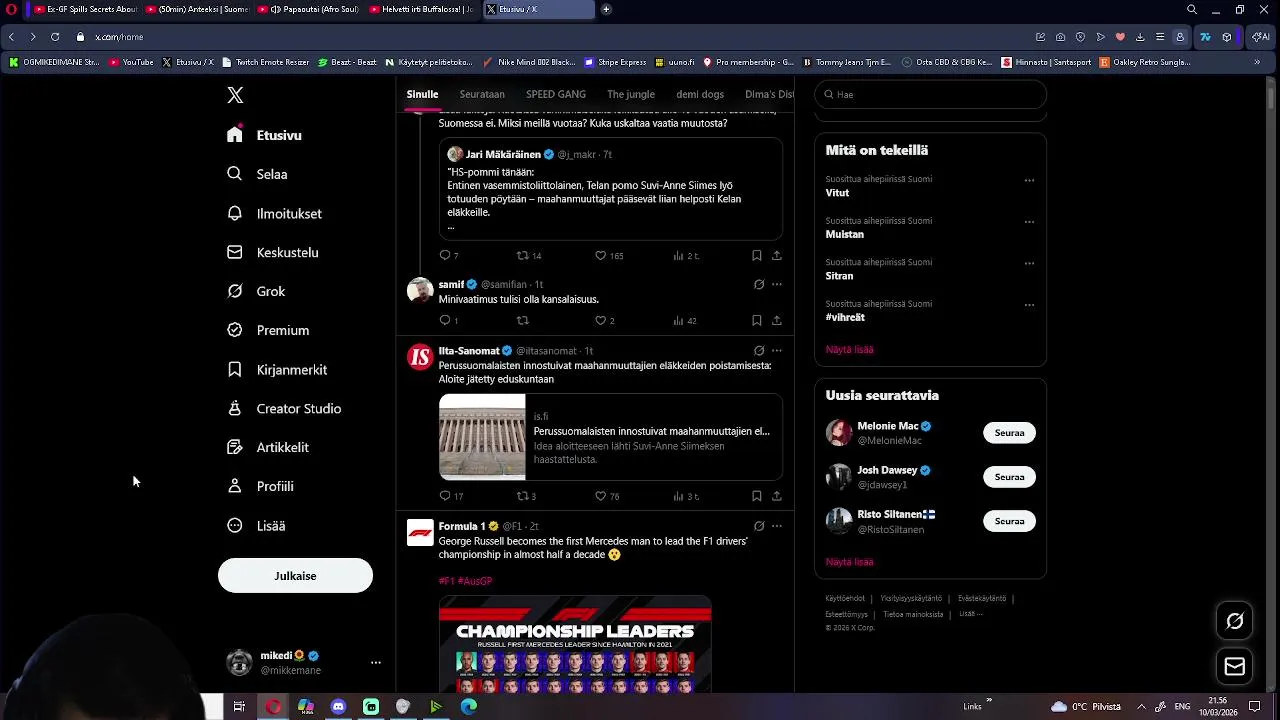The width and height of the screenshot is (1280, 720).
Task: Open Artikkelit in sidebar
Action: pos(268,447)
